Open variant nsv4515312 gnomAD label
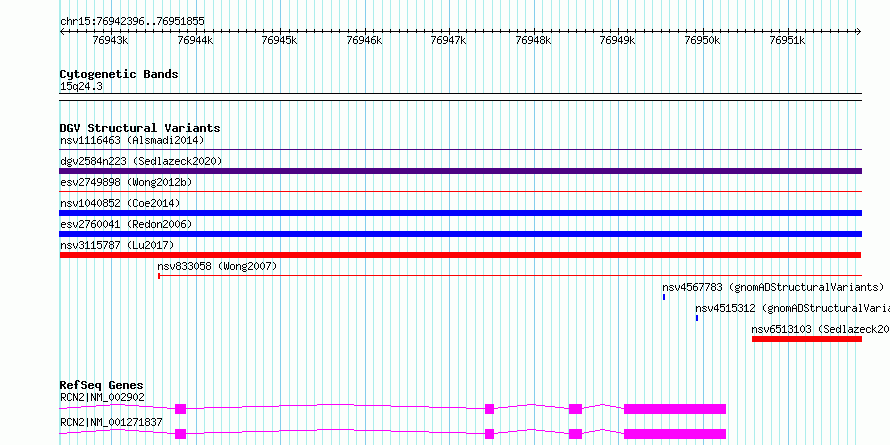Image resolution: width=890 pixels, height=445 pixels. pos(792,308)
